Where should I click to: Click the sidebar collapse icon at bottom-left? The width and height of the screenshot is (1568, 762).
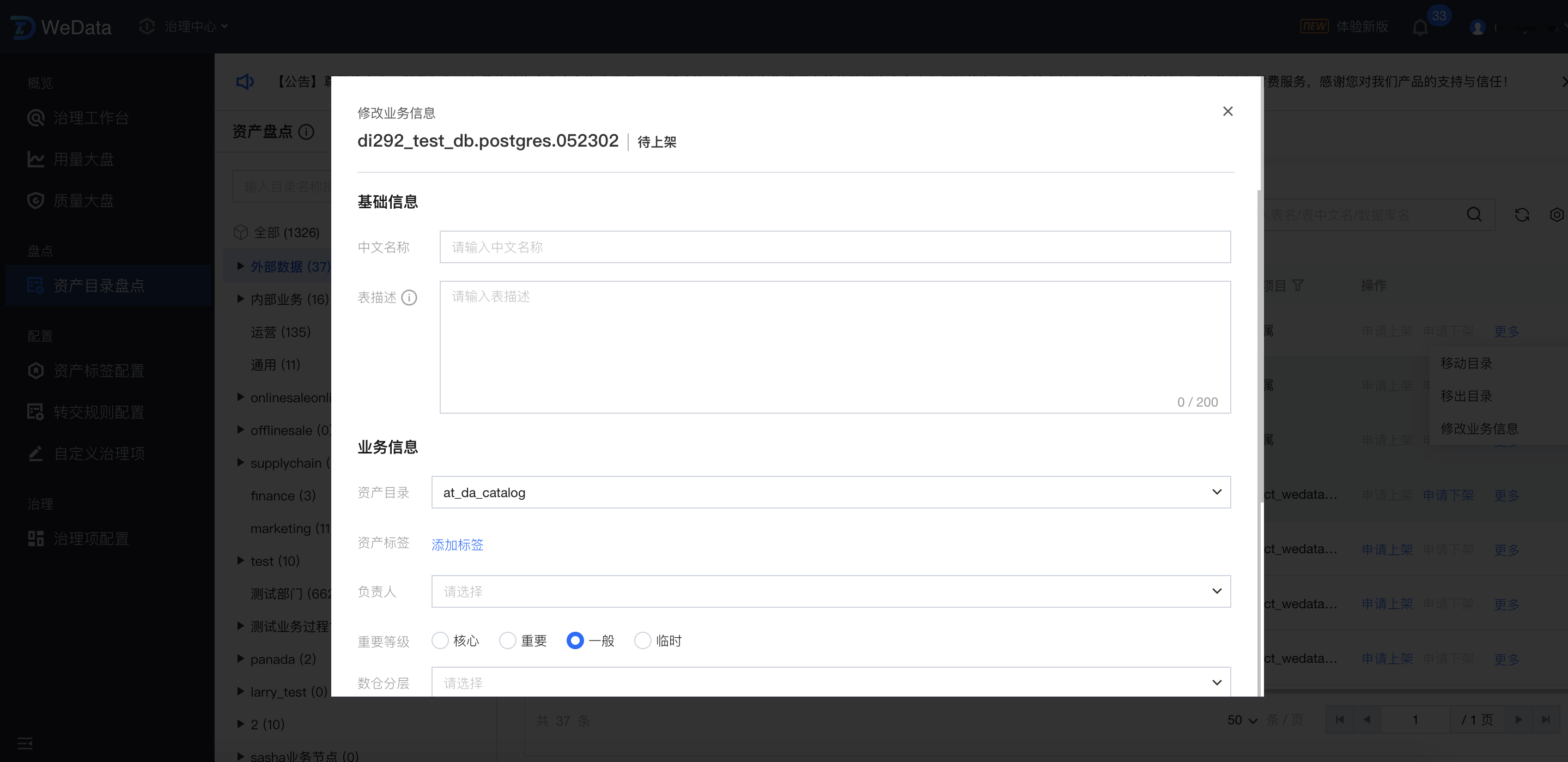tap(25, 742)
